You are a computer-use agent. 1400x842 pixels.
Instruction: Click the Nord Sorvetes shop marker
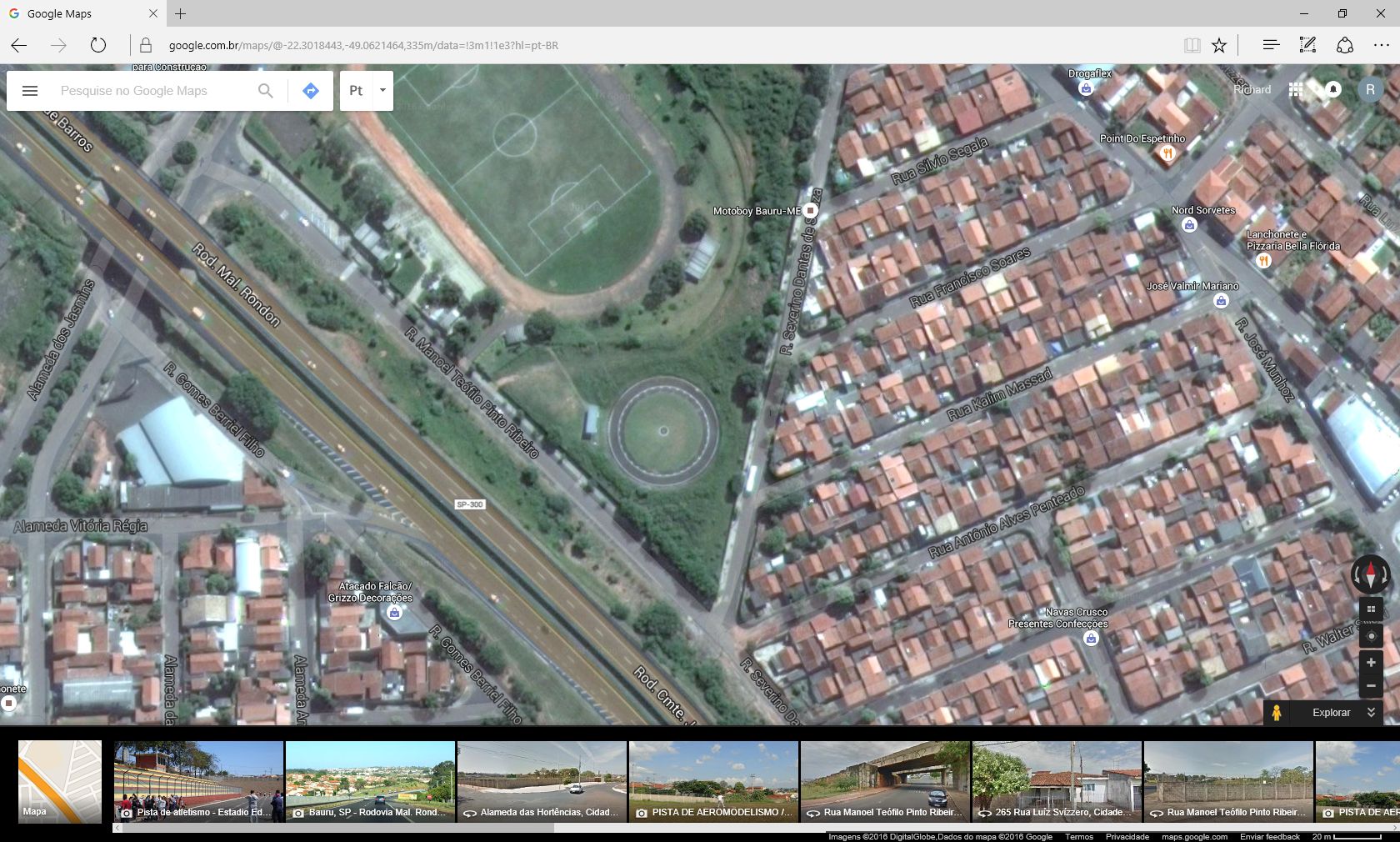click(x=1189, y=225)
